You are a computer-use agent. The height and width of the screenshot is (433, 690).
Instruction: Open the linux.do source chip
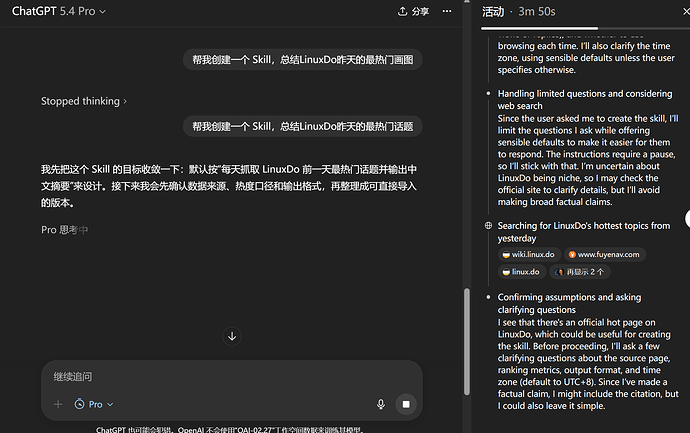[521, 272]
